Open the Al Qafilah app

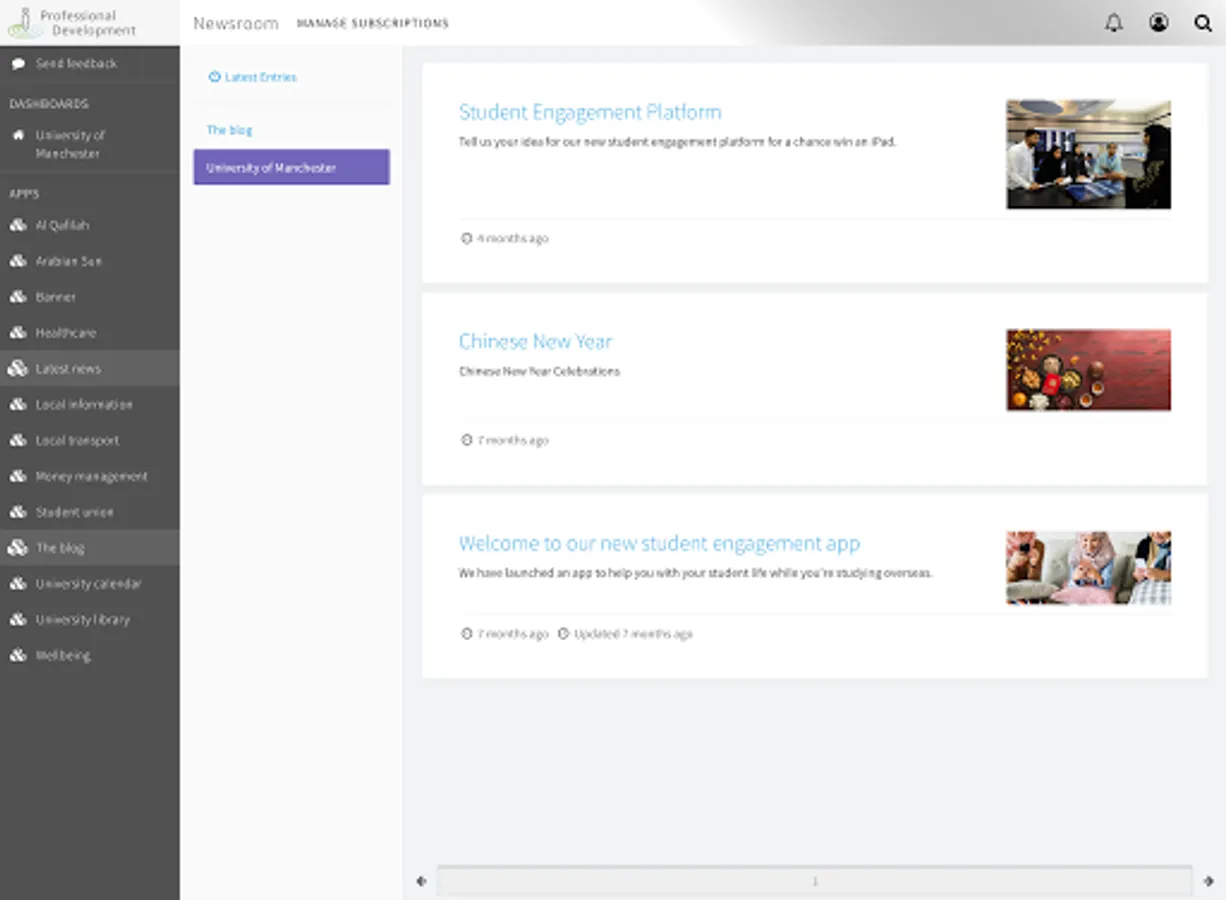click(62, 225)
